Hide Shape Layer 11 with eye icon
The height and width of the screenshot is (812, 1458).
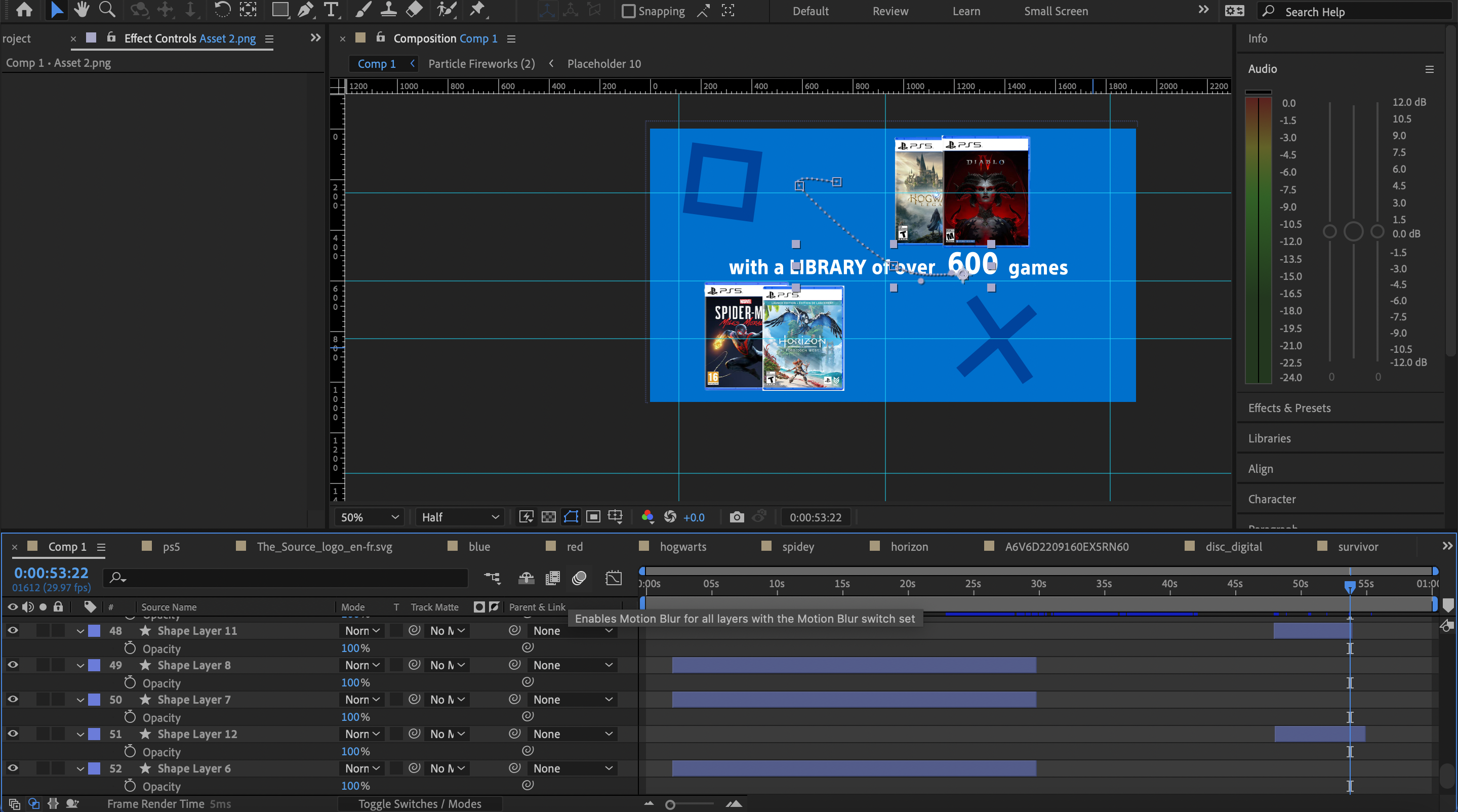[x=13, y=630]
